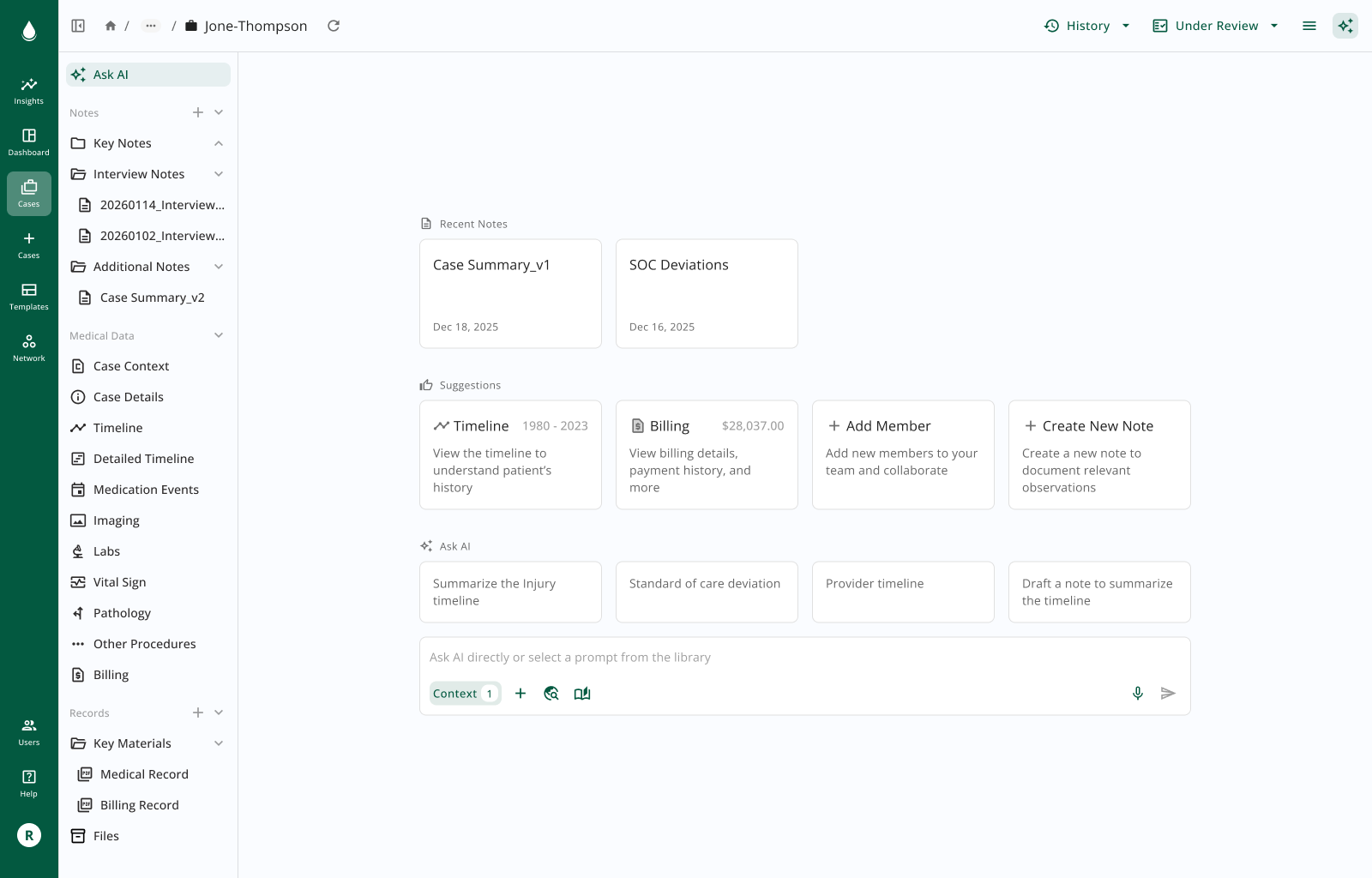
Task: Click the plus icon to add context
Action: [x=521, y=693]
